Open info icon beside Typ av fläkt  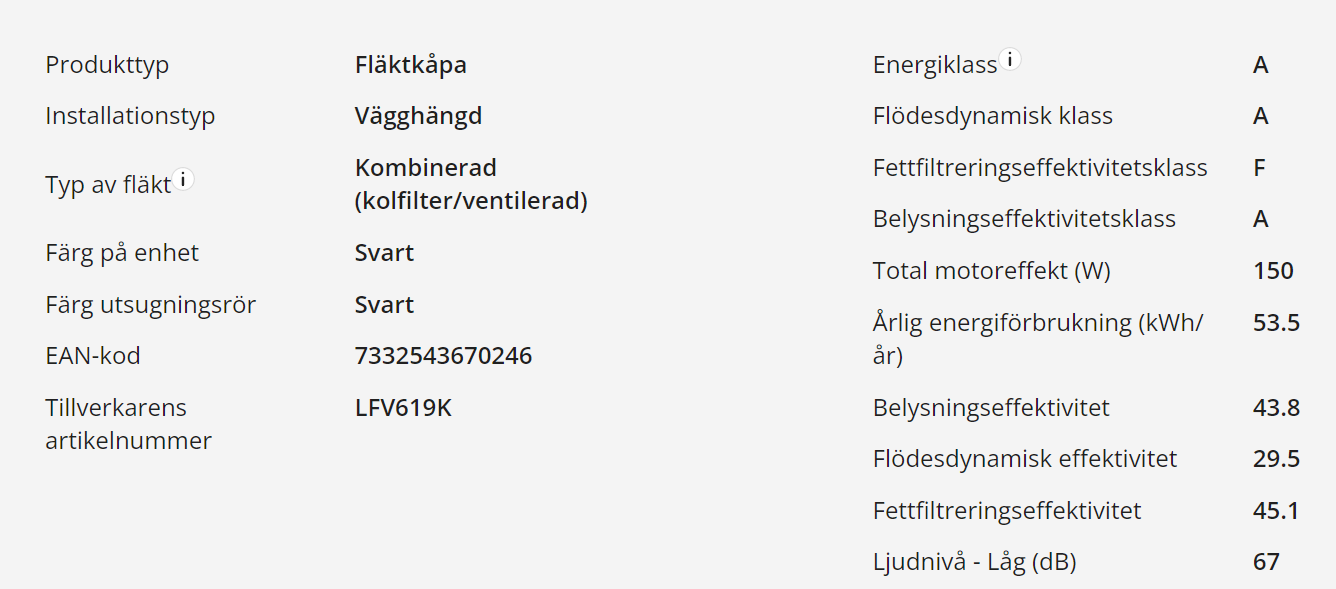[x=183, y=180]
